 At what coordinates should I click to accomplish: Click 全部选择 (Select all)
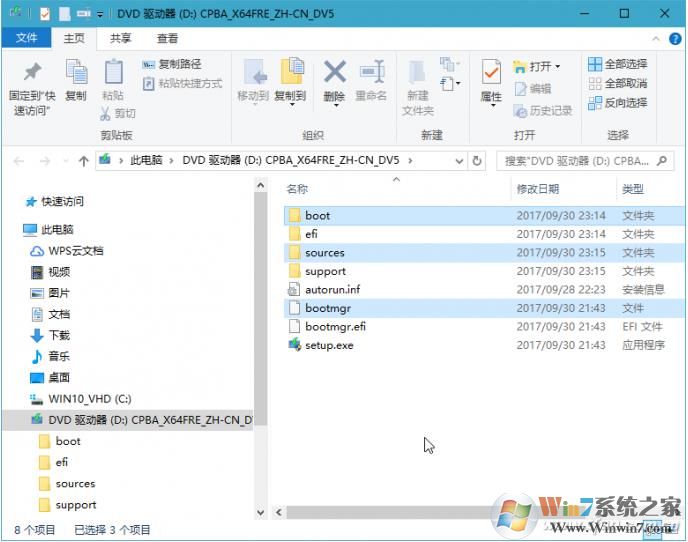tap(617, 64)
